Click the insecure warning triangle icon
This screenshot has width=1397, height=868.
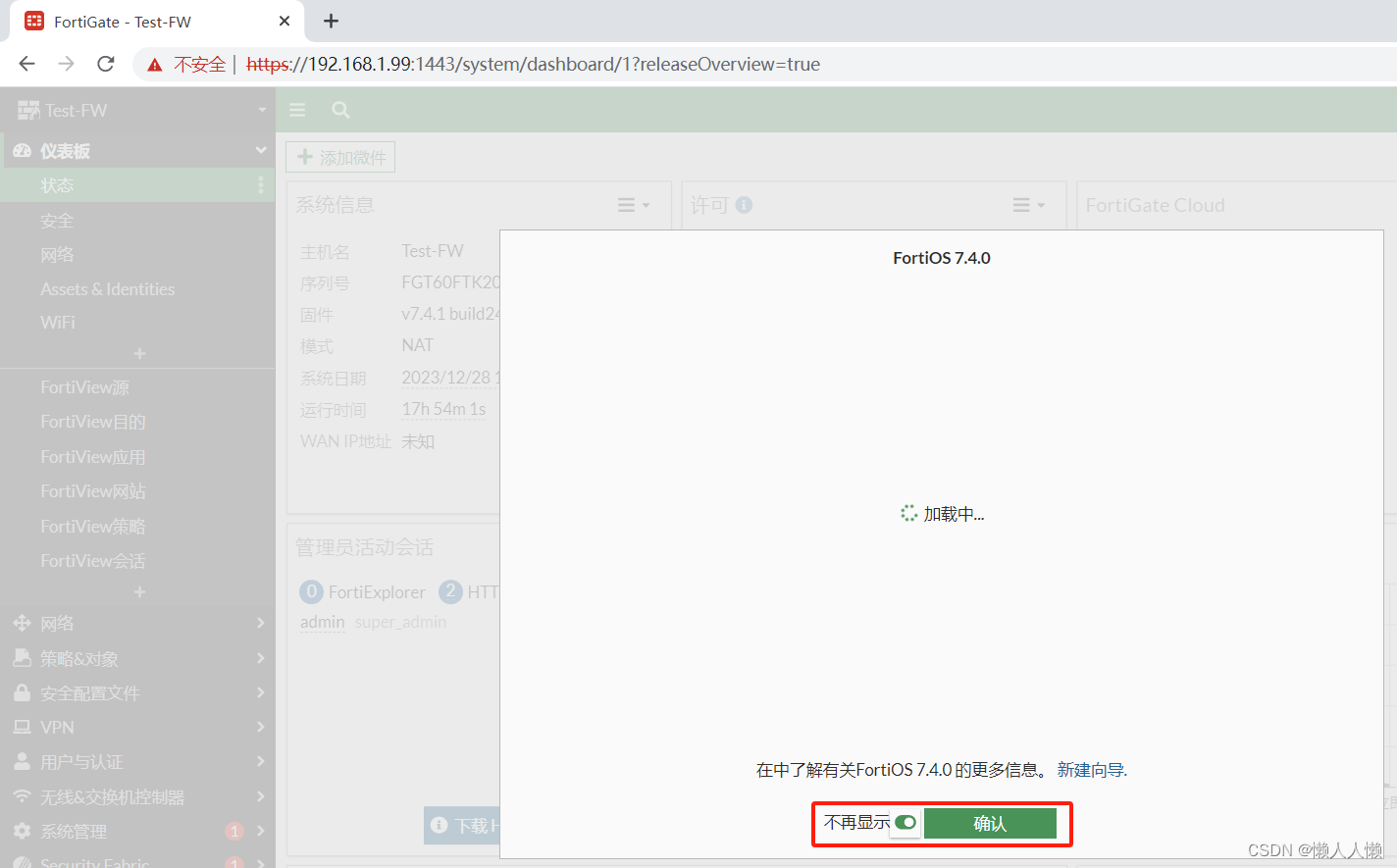(154, 65)
